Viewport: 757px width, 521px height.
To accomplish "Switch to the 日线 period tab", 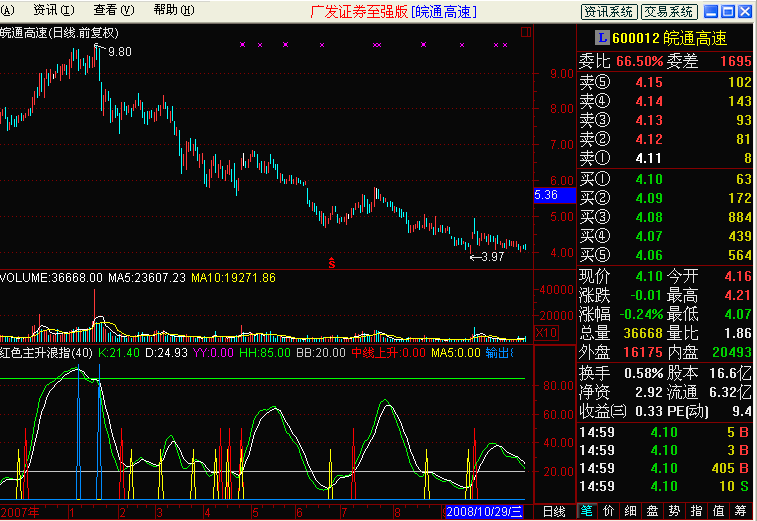I will (554, 512).
